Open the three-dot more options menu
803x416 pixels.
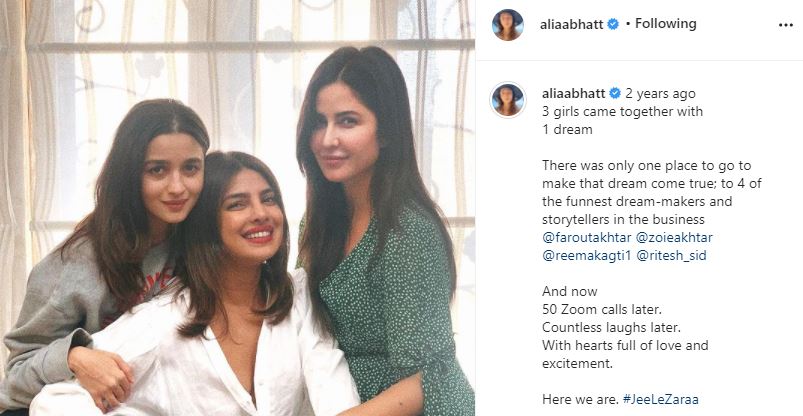(x=786, y=25)
